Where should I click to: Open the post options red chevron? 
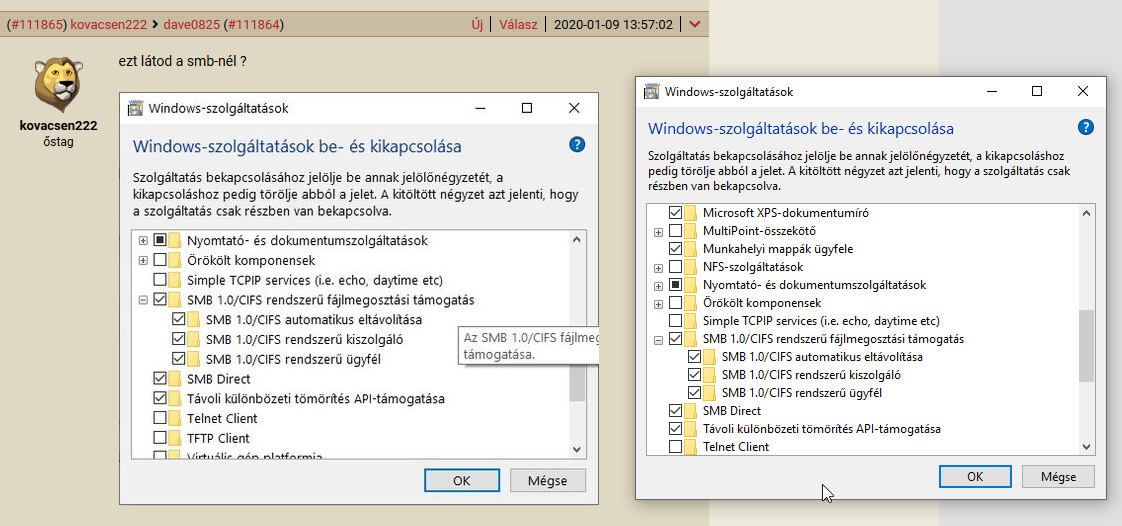694,24
